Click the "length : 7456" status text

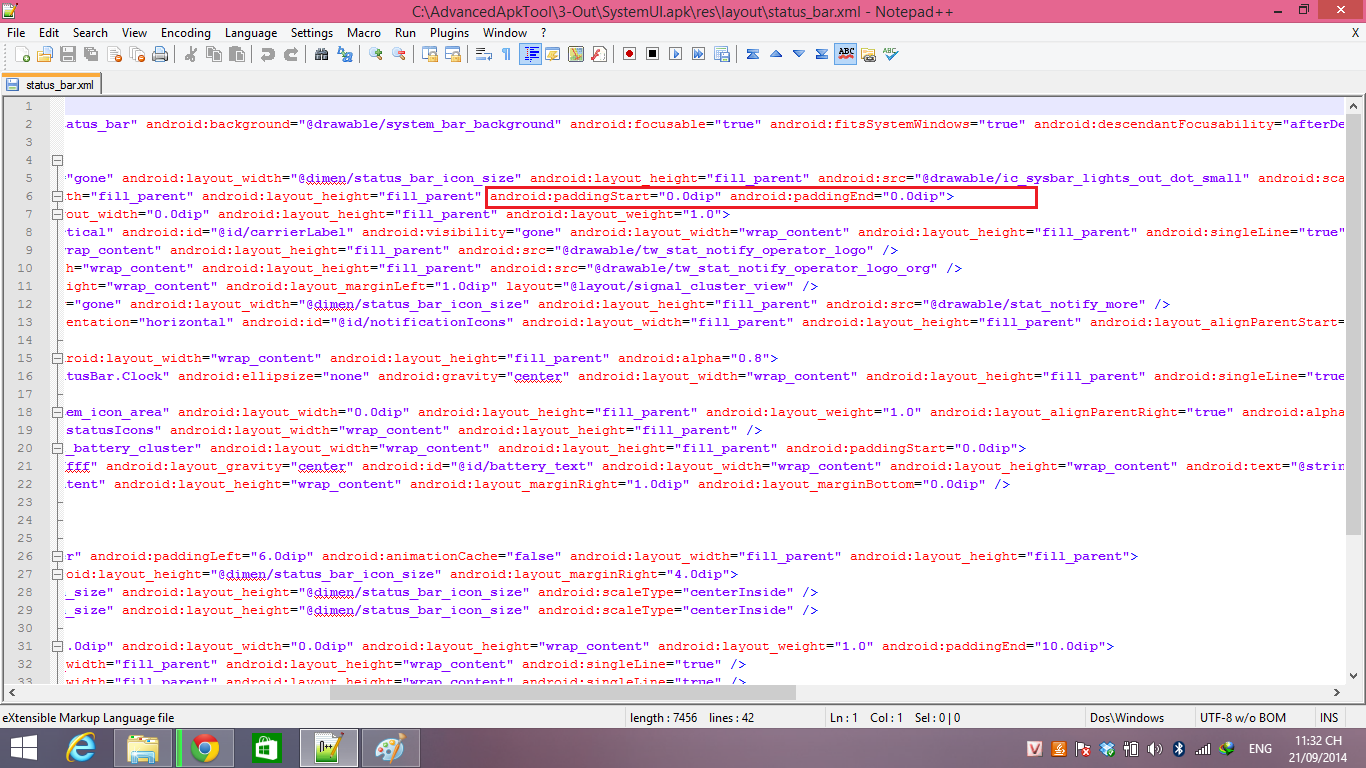(663, 718)
